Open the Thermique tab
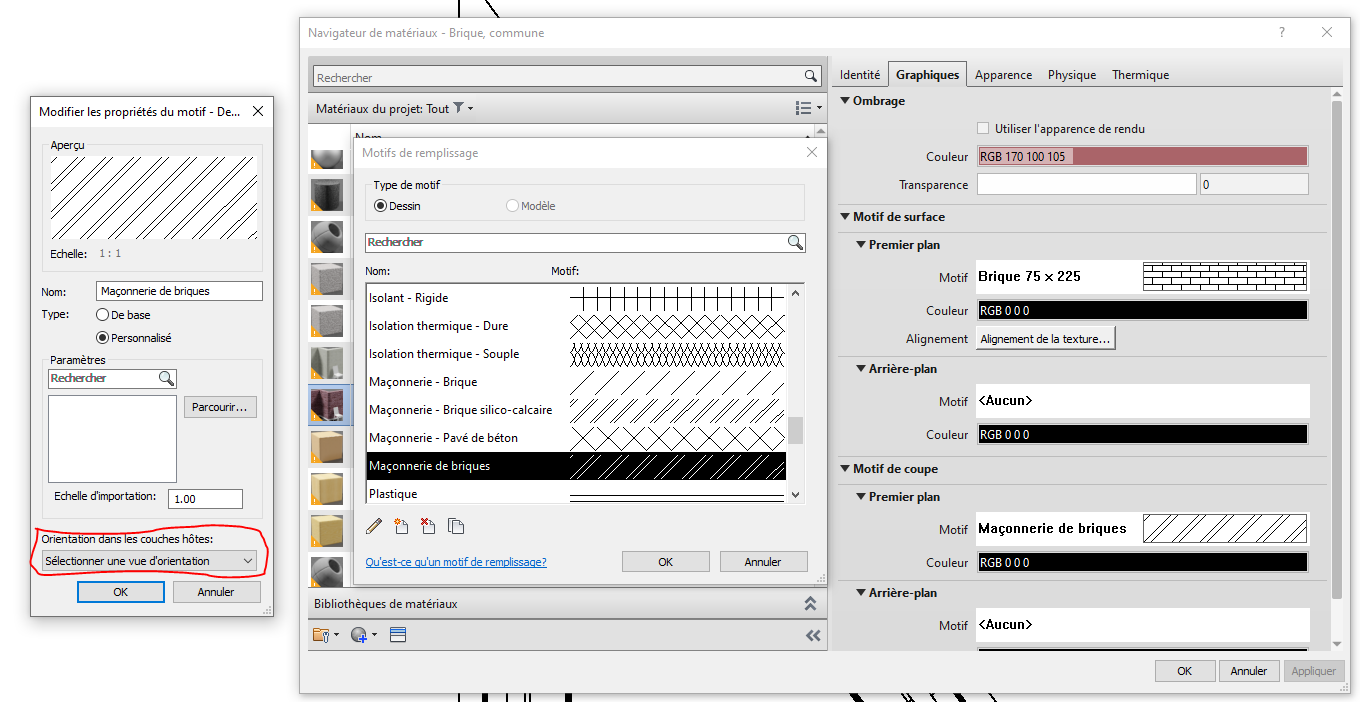Screen dimensions: 1360x702 [x=1140, y=75]
